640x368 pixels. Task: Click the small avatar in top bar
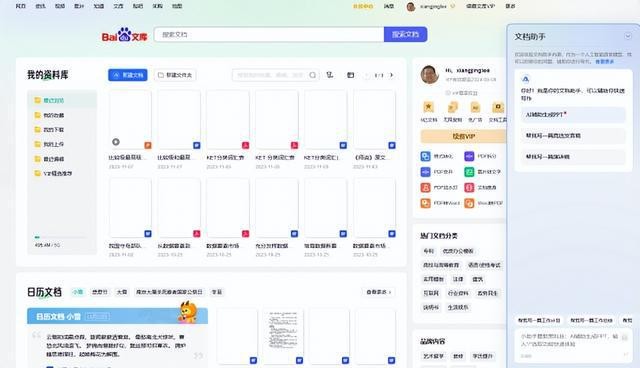pos(411,7)
